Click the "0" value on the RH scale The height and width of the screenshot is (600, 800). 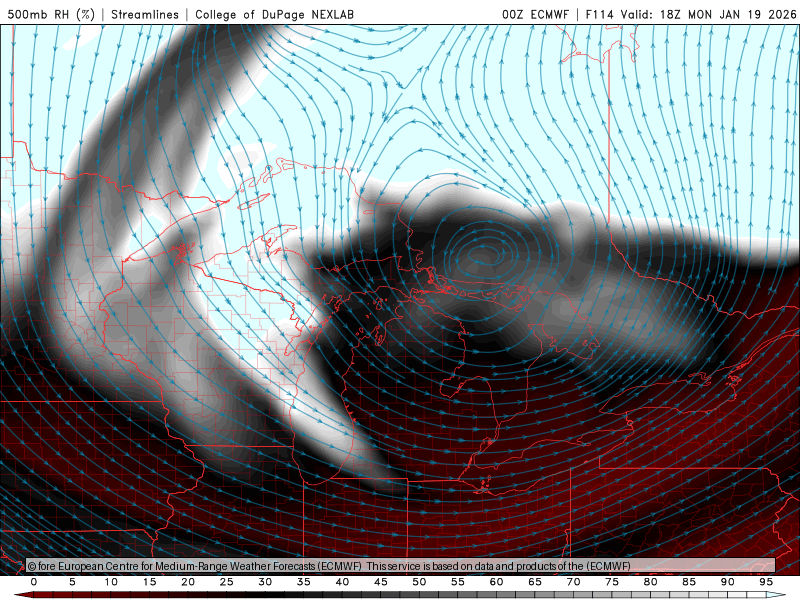(x=34, y=582)
